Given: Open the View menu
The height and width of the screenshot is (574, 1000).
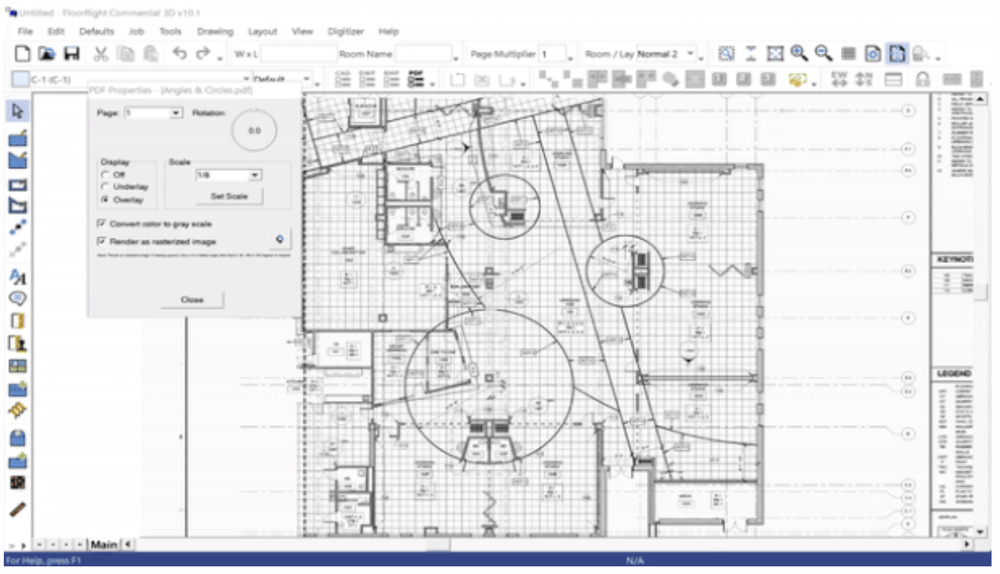Looking at the screenshot, I should 302,31.
